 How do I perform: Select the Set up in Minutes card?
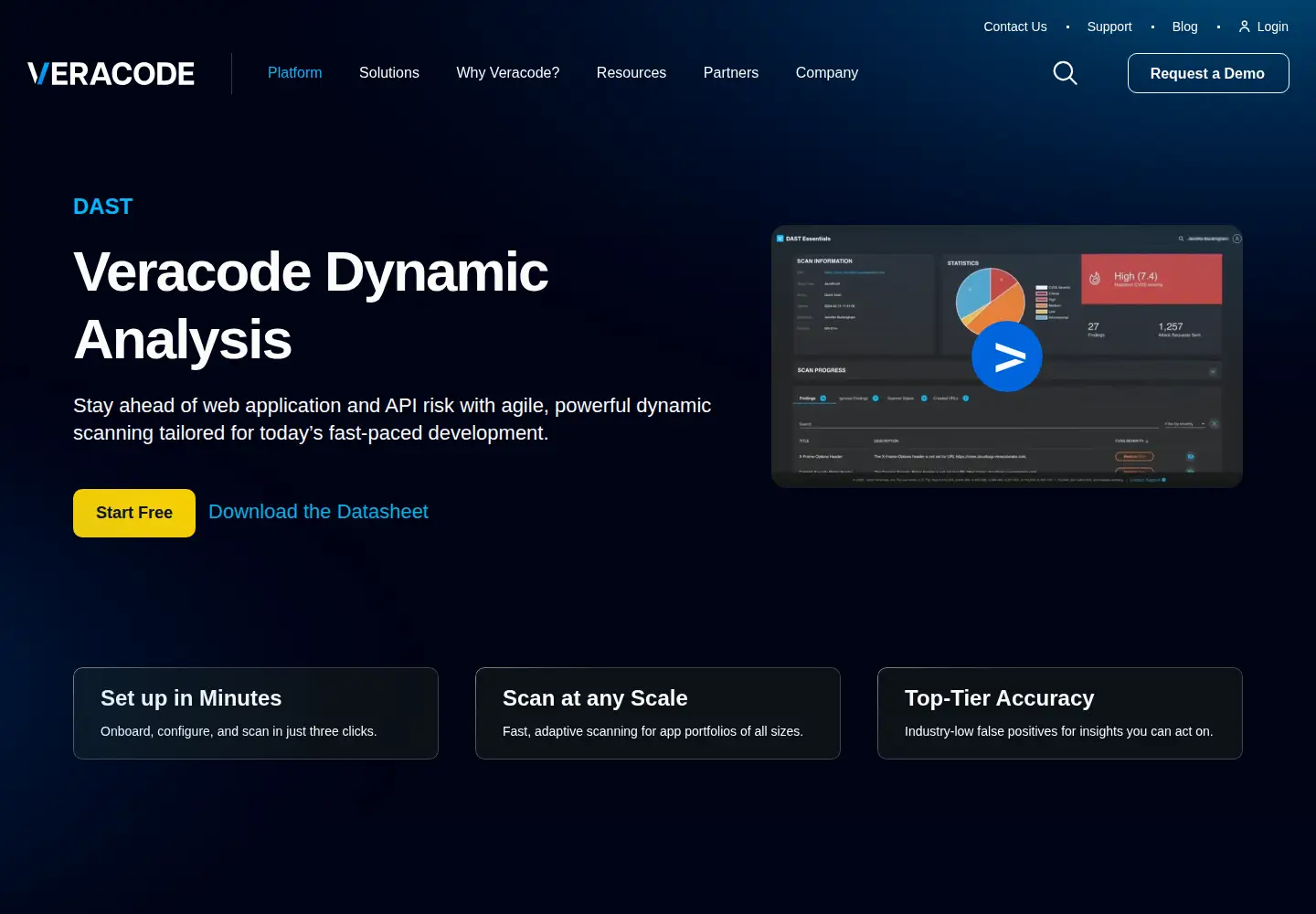(256, 713)
